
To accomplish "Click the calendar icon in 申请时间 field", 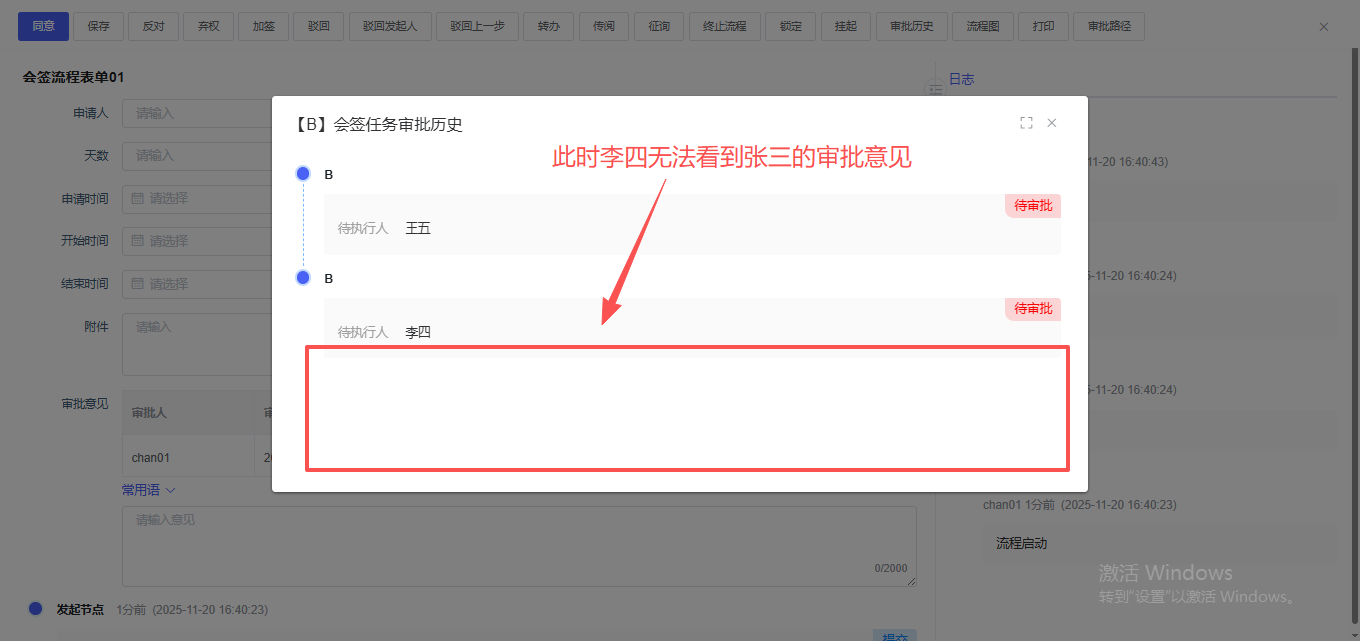I will tap(137, 199).
